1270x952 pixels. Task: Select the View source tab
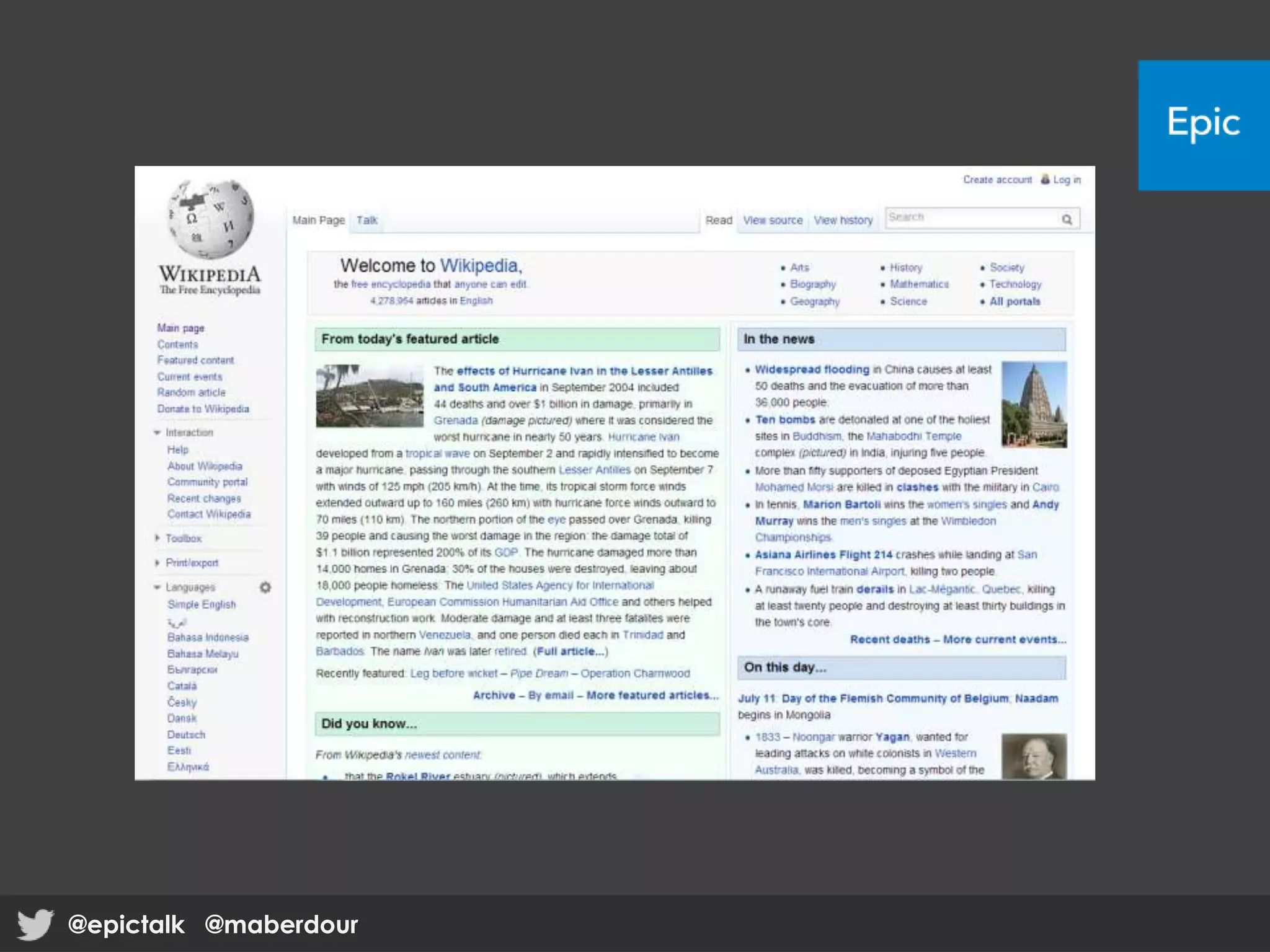[x=773, y=220]
